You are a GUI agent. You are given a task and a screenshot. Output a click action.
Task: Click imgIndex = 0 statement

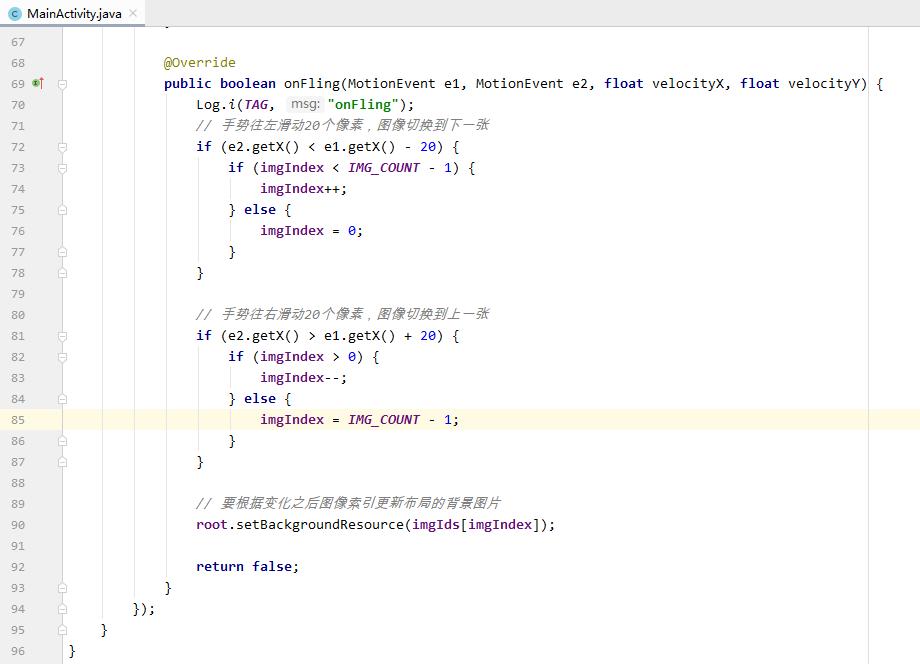[312, 231]
